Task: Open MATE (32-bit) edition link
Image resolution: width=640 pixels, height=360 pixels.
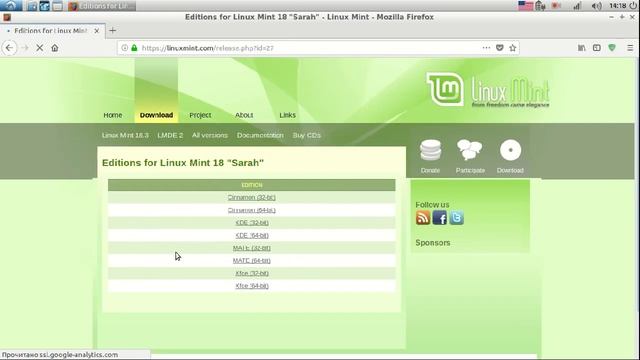Action: click(252, 248)
